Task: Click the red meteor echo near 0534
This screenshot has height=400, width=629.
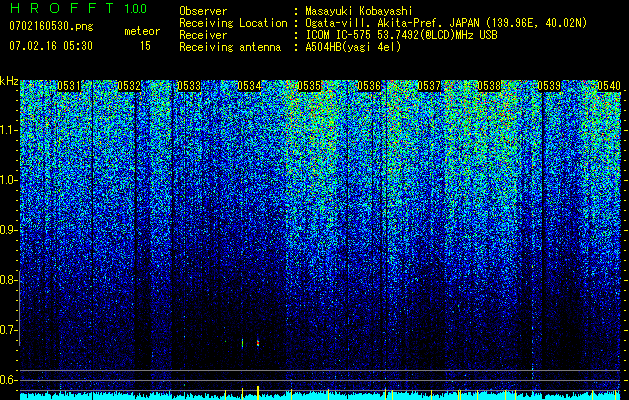Action: 258,343
